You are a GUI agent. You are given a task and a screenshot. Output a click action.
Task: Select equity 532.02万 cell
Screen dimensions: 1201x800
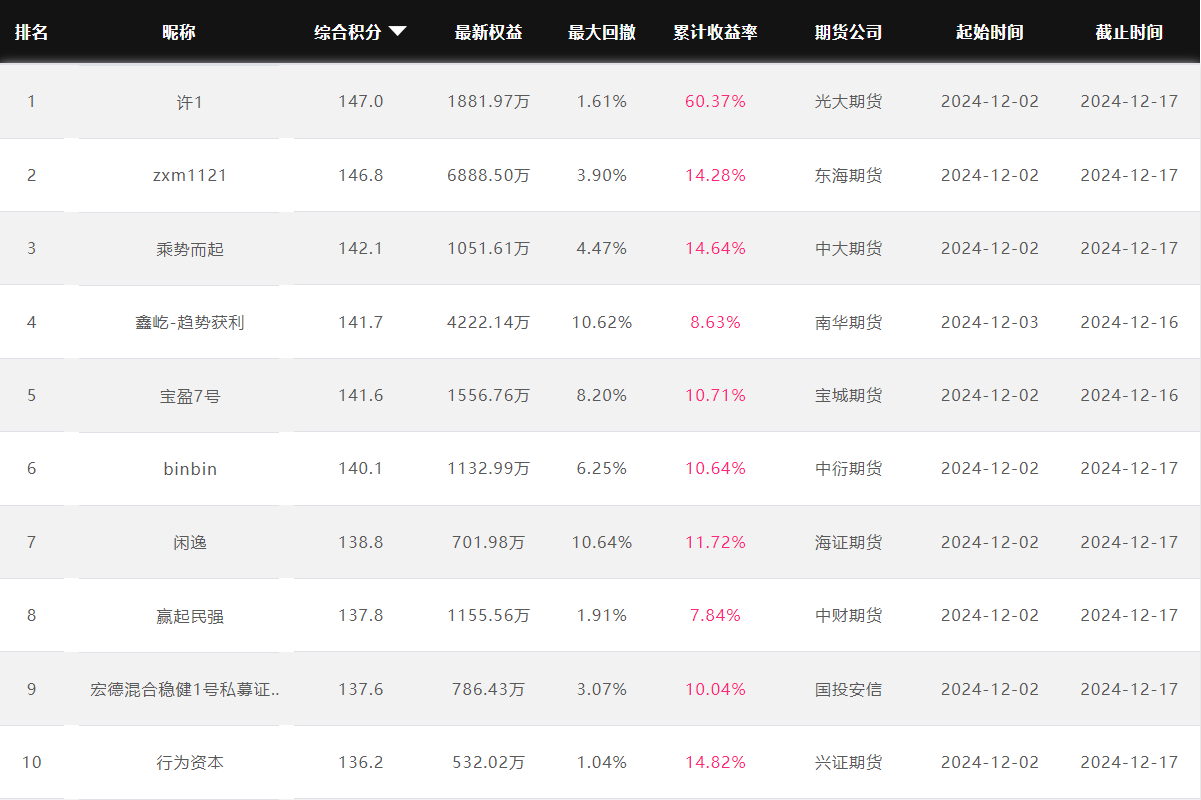[488, 763]
